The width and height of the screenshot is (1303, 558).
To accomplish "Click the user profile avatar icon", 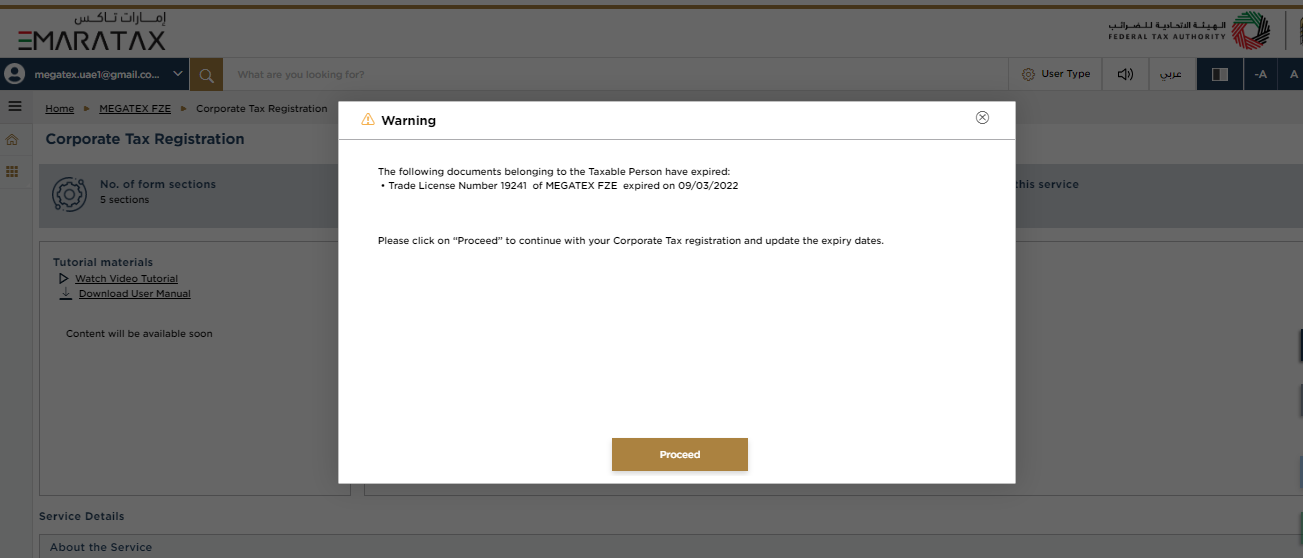I will pyautogui.click(x=14, y=74).
